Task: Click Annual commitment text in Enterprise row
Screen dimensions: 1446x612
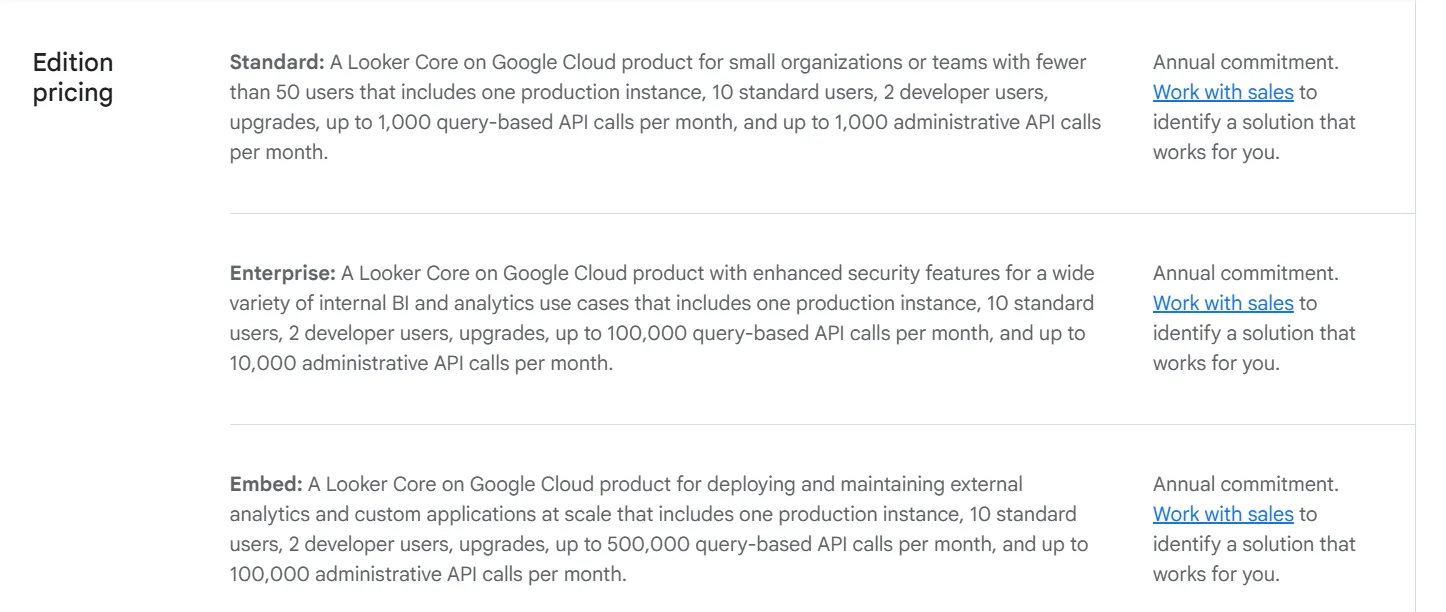Action: [x=1245, y=273]
